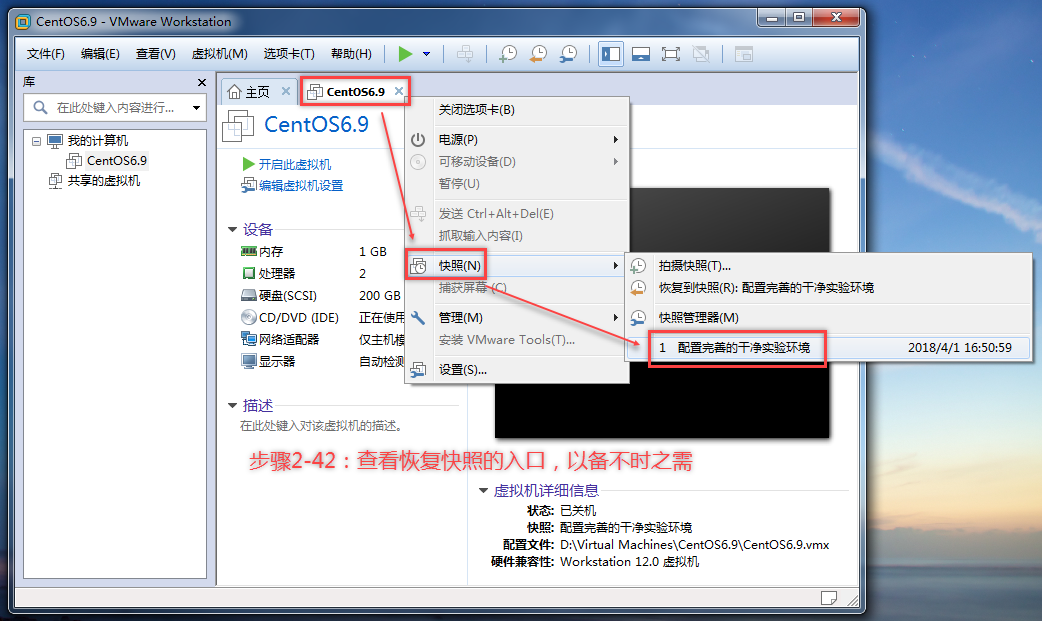Open the library search dropdown arrow
The height and width of the screenshot is (621, 1042).
[197, 108]
